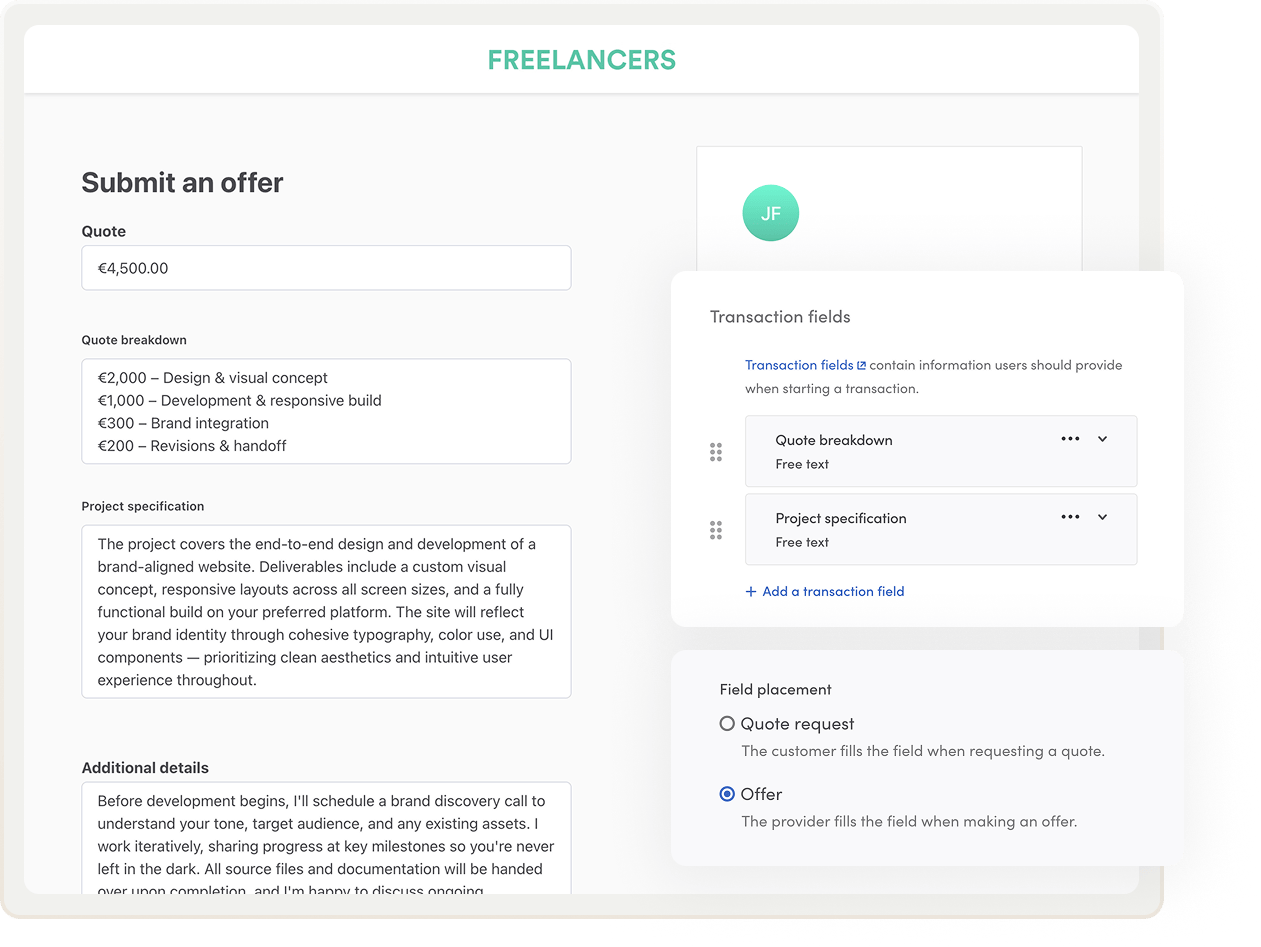
Task: Click the Quote amount input field
Action: coord(326,268)
